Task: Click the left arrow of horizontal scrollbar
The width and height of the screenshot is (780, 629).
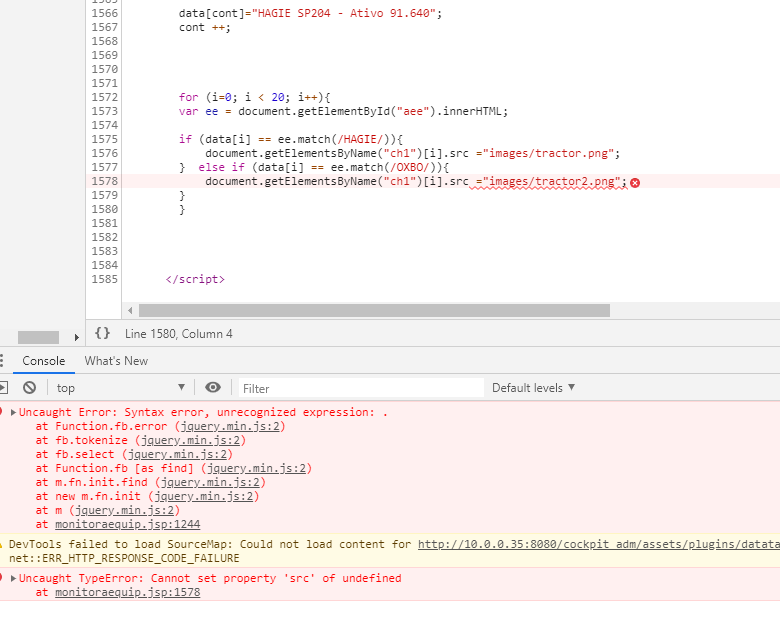Action: (130, 311)
